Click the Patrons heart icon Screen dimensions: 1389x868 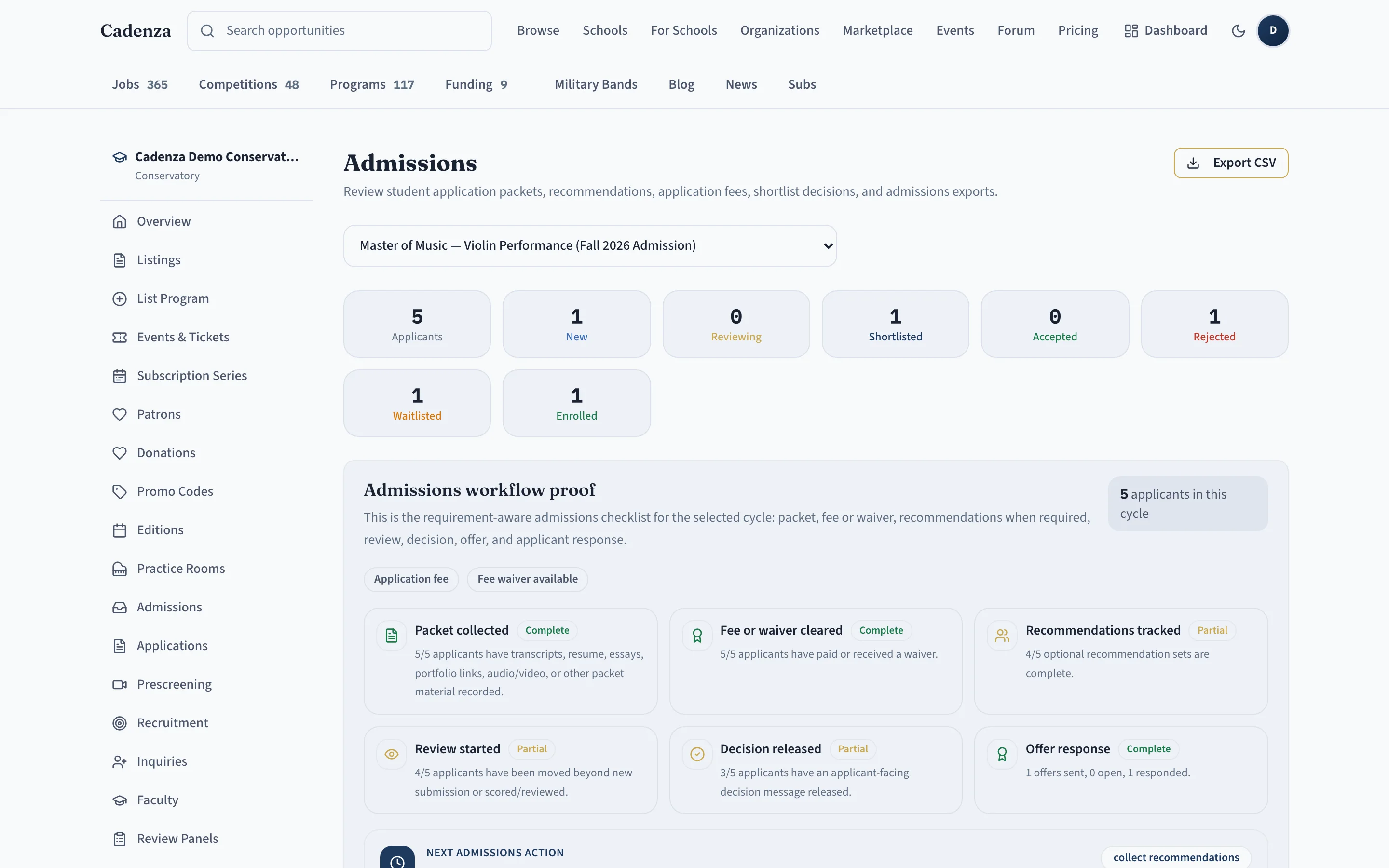120,415
